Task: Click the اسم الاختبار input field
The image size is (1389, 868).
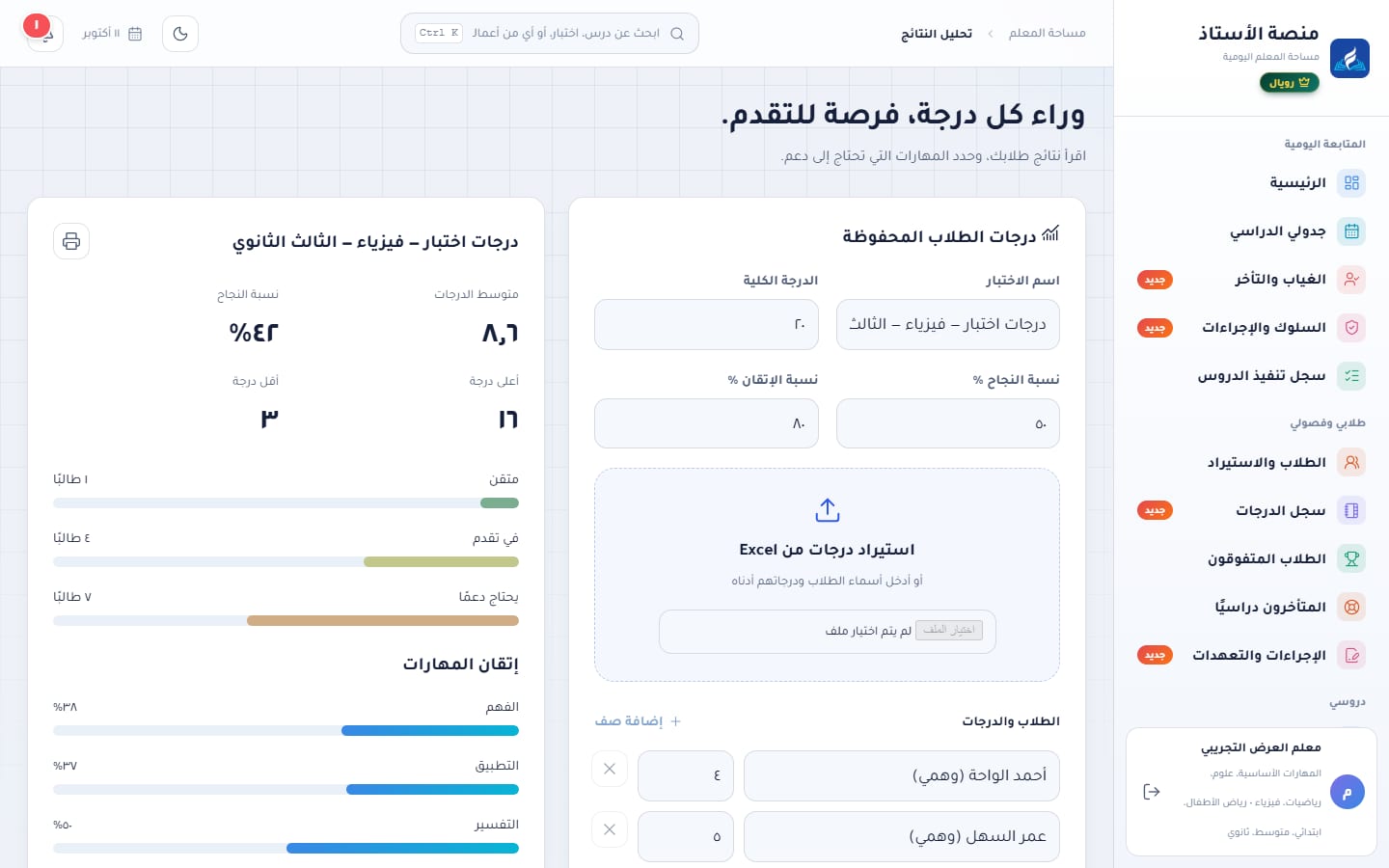Action: pyautogui.click(x=948, y=324)
